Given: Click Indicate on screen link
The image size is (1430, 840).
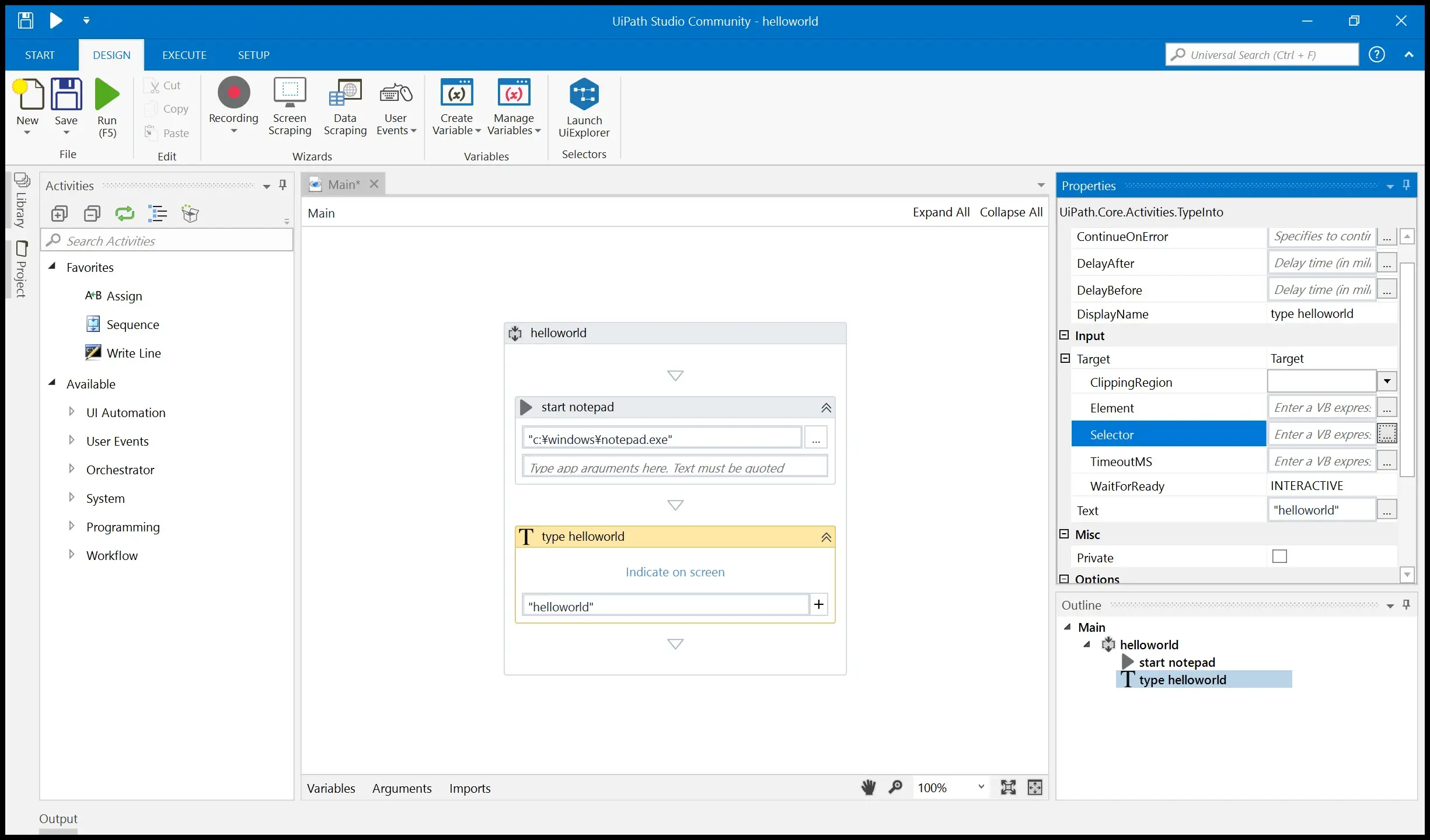Looking at the screenshot, I should 675,572.
